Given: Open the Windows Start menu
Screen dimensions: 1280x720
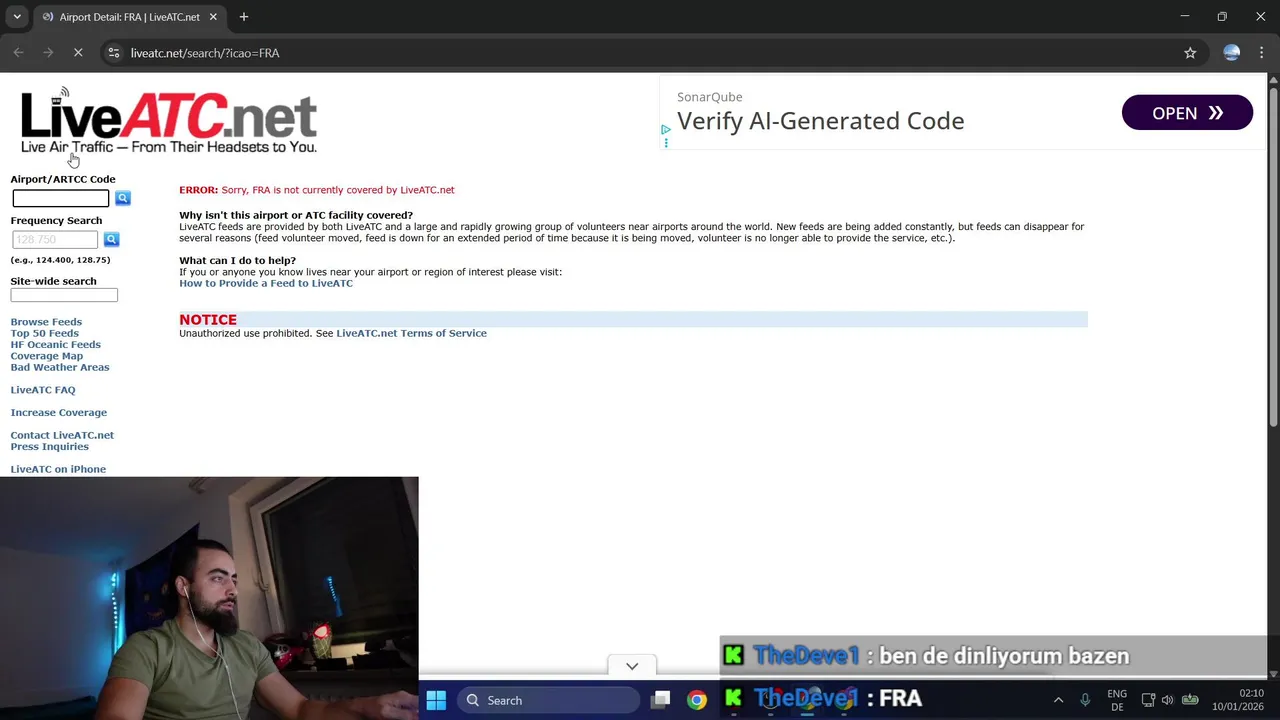Looking at the screenshot, I should (x=436, y=700).
